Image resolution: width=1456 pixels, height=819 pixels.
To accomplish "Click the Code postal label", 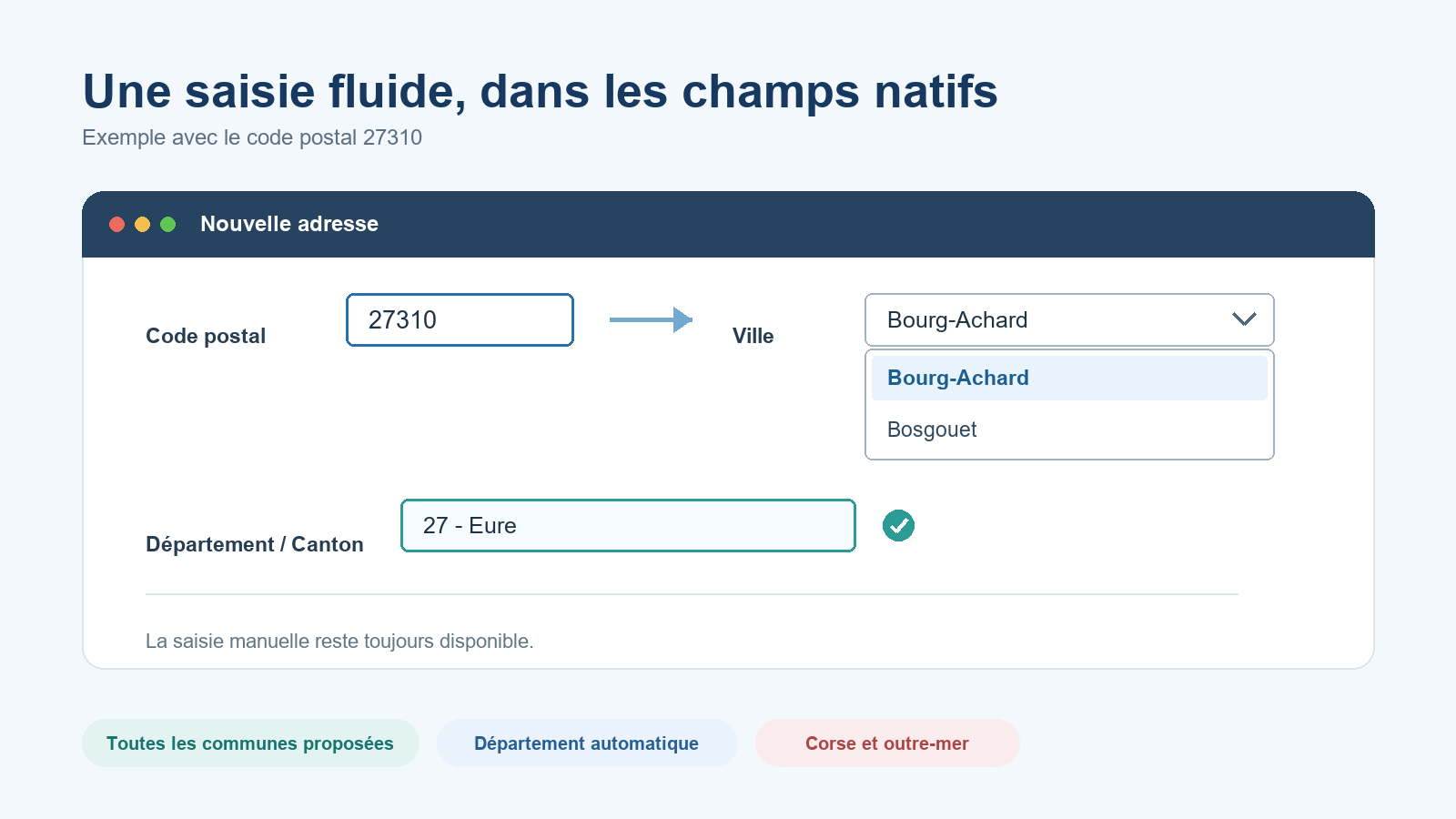I will pos(206,336).
